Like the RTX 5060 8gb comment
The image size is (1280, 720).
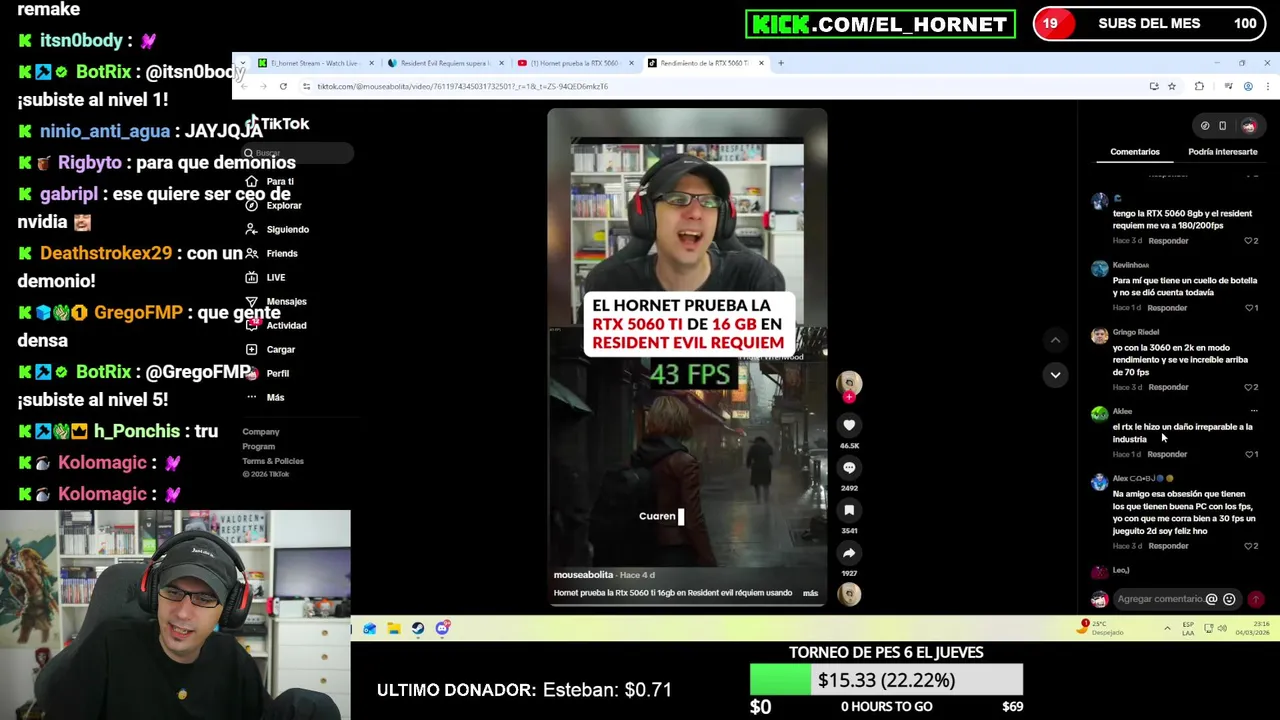click(x=1250, y=241)
